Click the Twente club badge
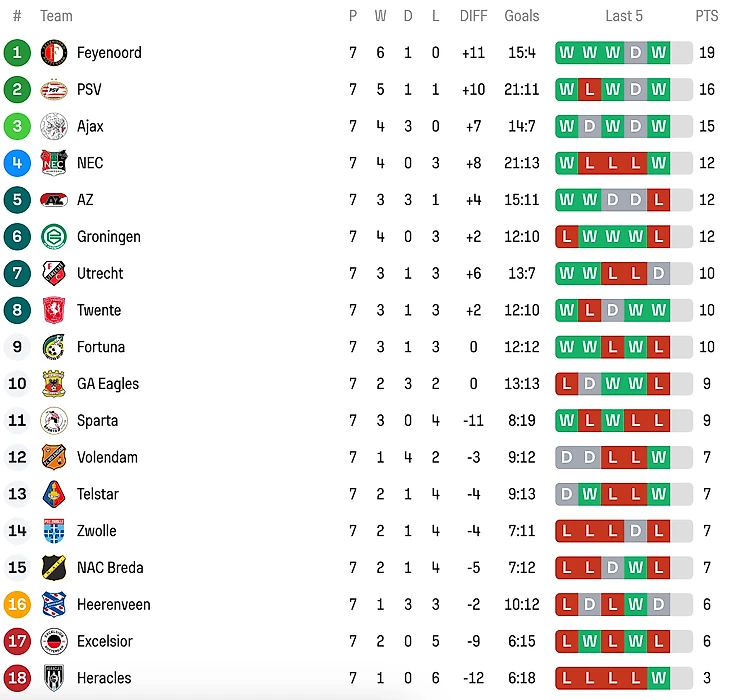 click(54, 310)
